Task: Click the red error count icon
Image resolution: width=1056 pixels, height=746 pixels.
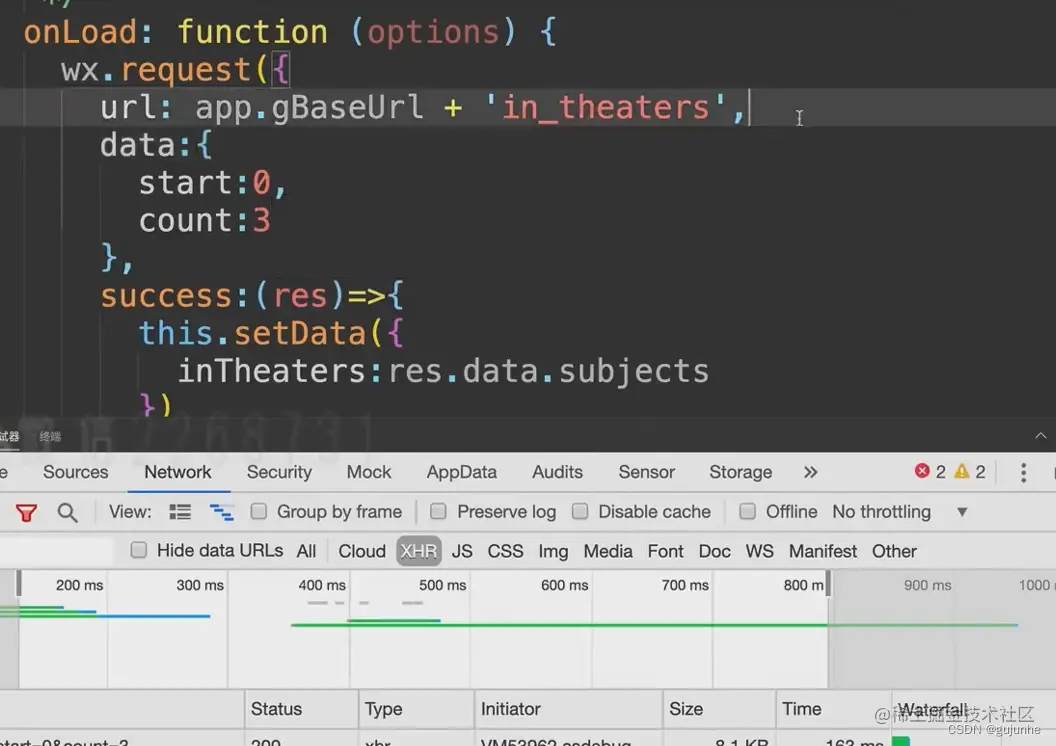Action: point(922,471)
